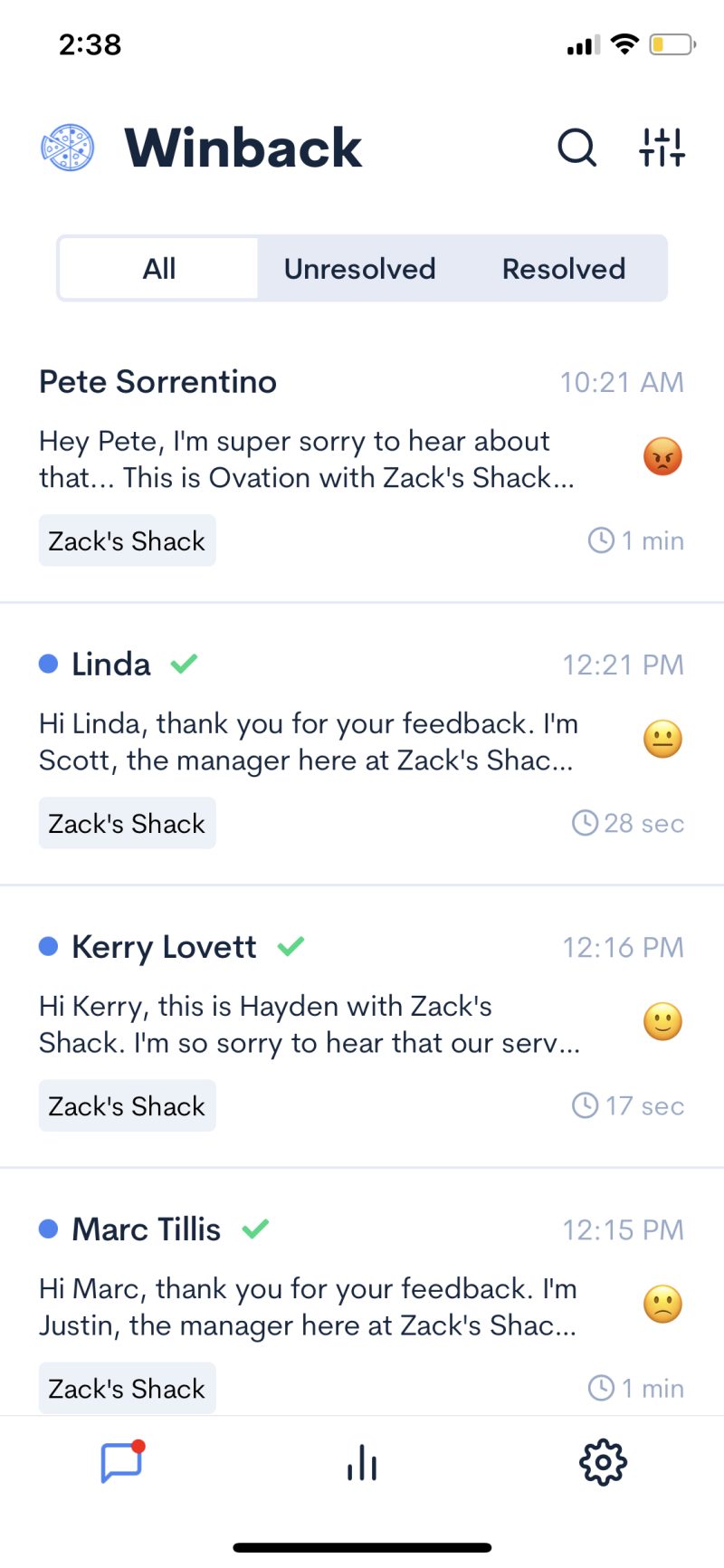Switch to the Unresolved tab
Viewport: 724px width, 1568px height.
pos(360,269)
